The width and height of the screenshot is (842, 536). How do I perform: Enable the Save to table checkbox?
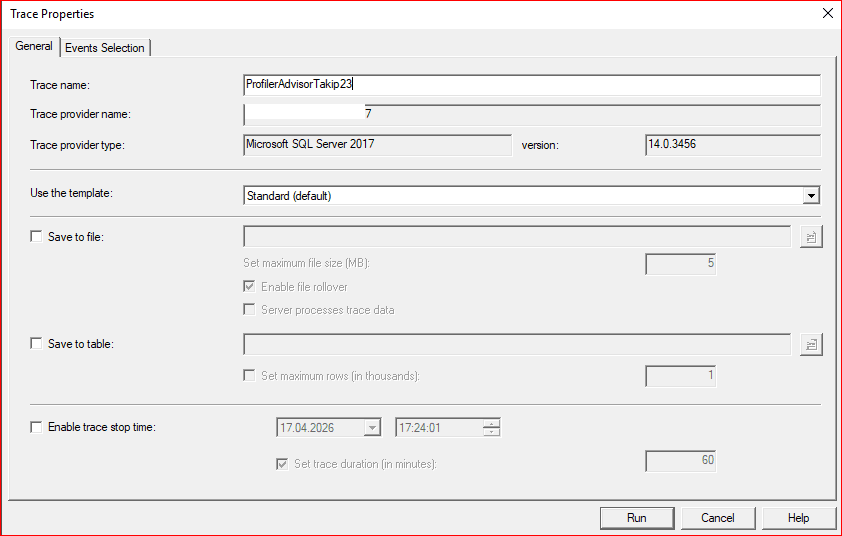37,344
